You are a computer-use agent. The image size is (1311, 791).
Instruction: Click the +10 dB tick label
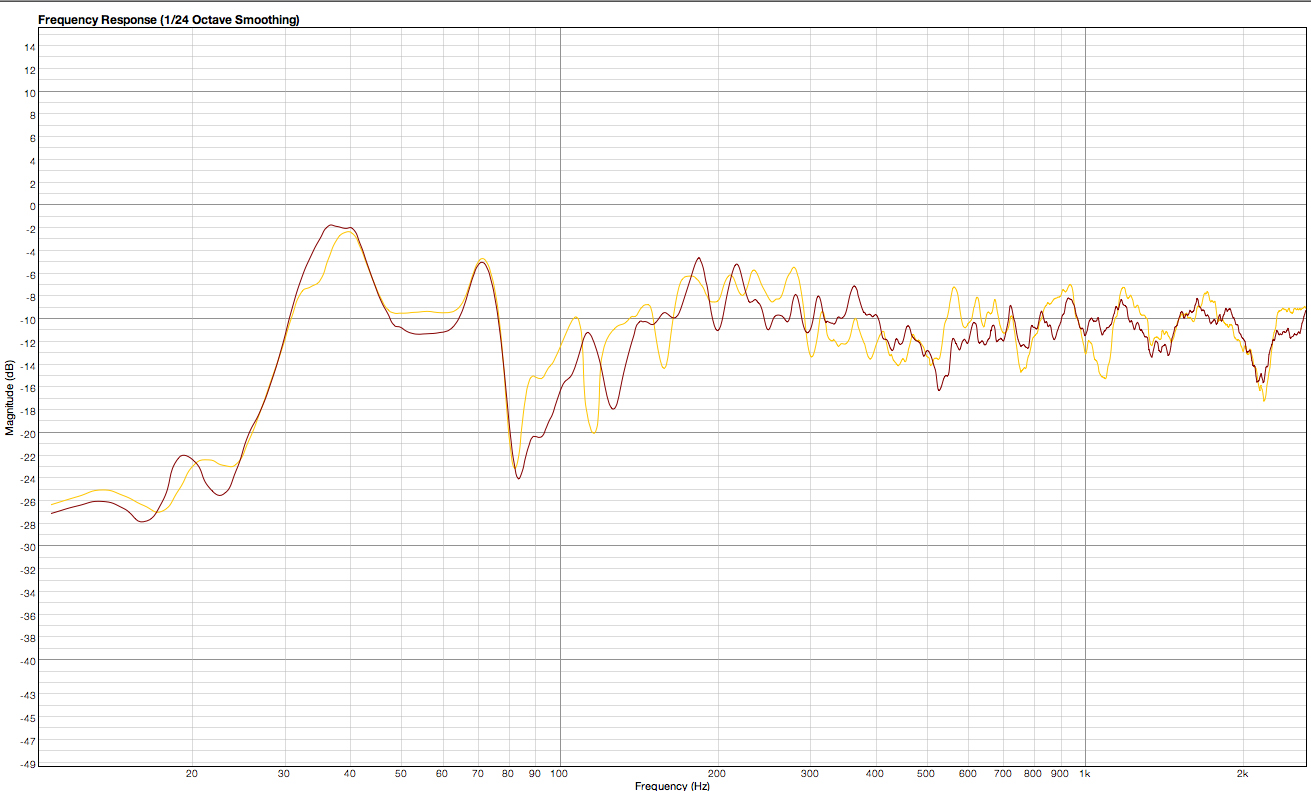pos(30,93)
